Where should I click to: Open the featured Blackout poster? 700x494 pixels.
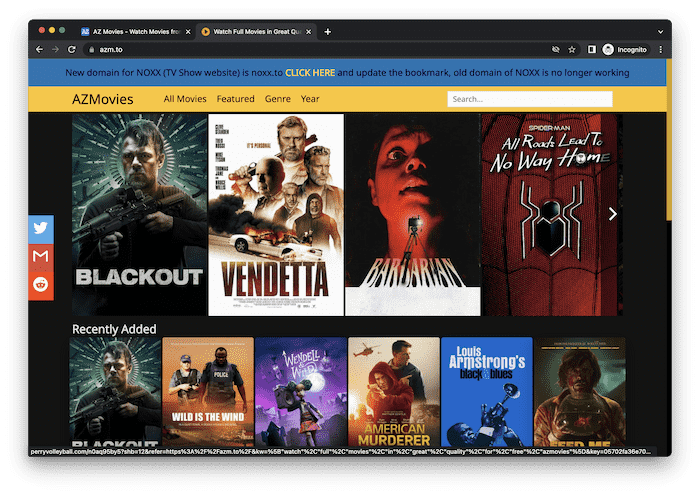coord(140,215)
